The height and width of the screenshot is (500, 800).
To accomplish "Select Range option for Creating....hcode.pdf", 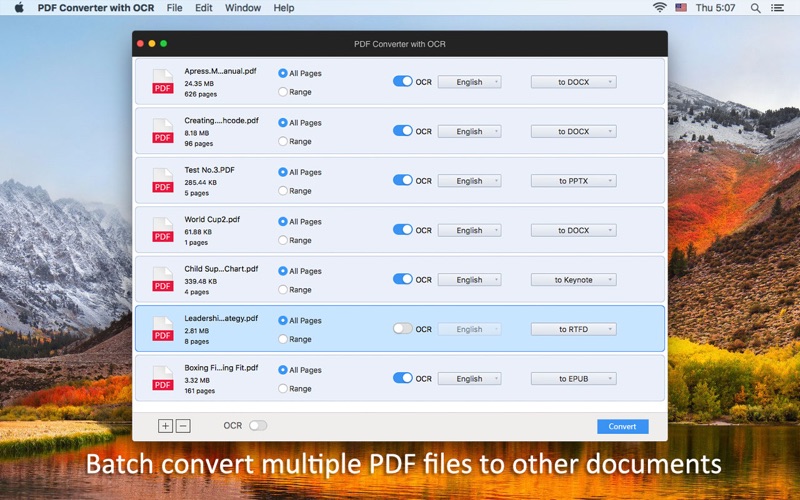I will tap(283, 141).
